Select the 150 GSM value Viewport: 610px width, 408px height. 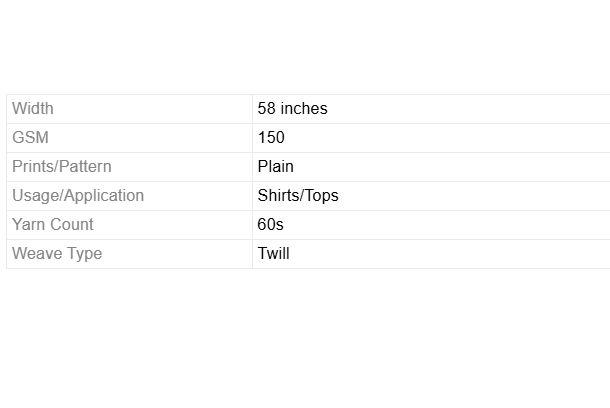point(271,137)
